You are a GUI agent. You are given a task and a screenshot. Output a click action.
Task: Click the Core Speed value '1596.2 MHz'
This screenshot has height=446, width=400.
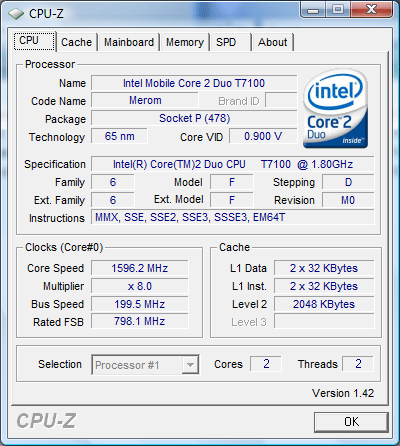[140, 268]
